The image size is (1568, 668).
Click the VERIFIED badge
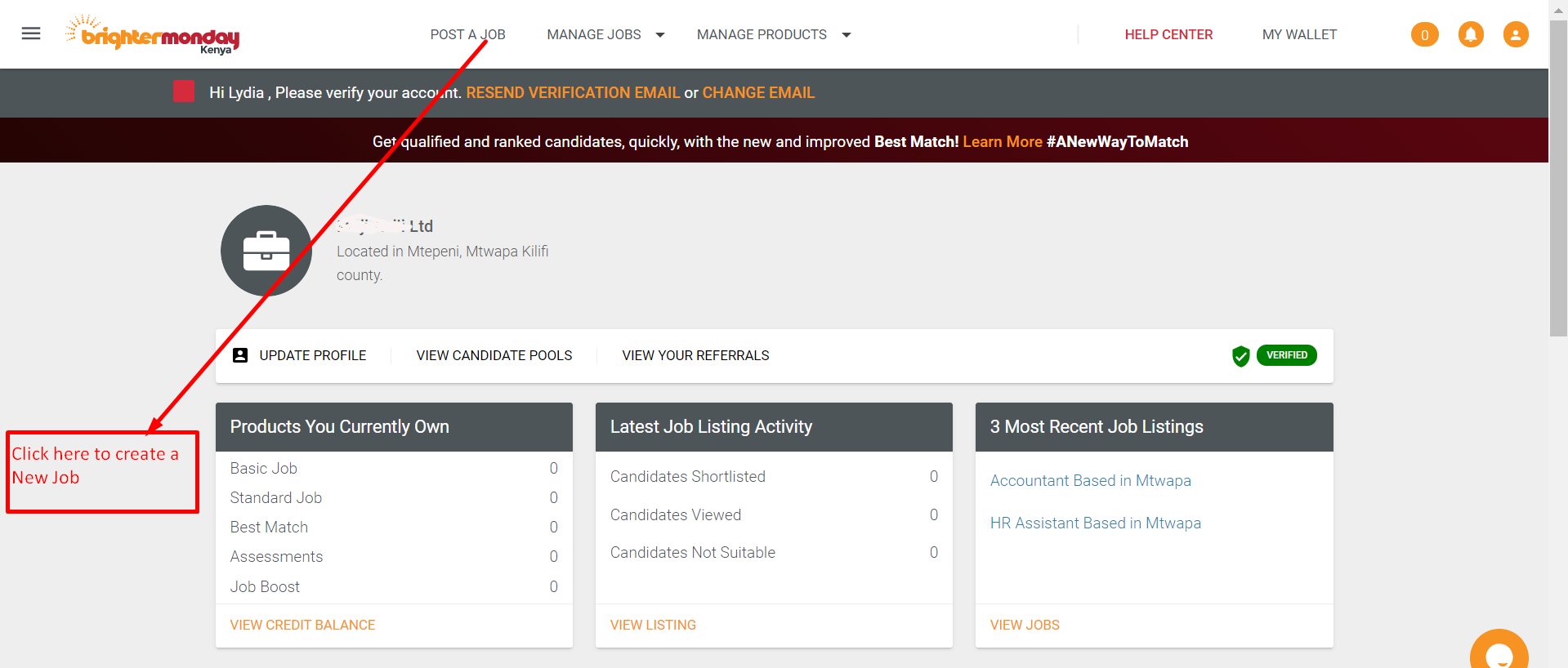[x=1286, y=355]
